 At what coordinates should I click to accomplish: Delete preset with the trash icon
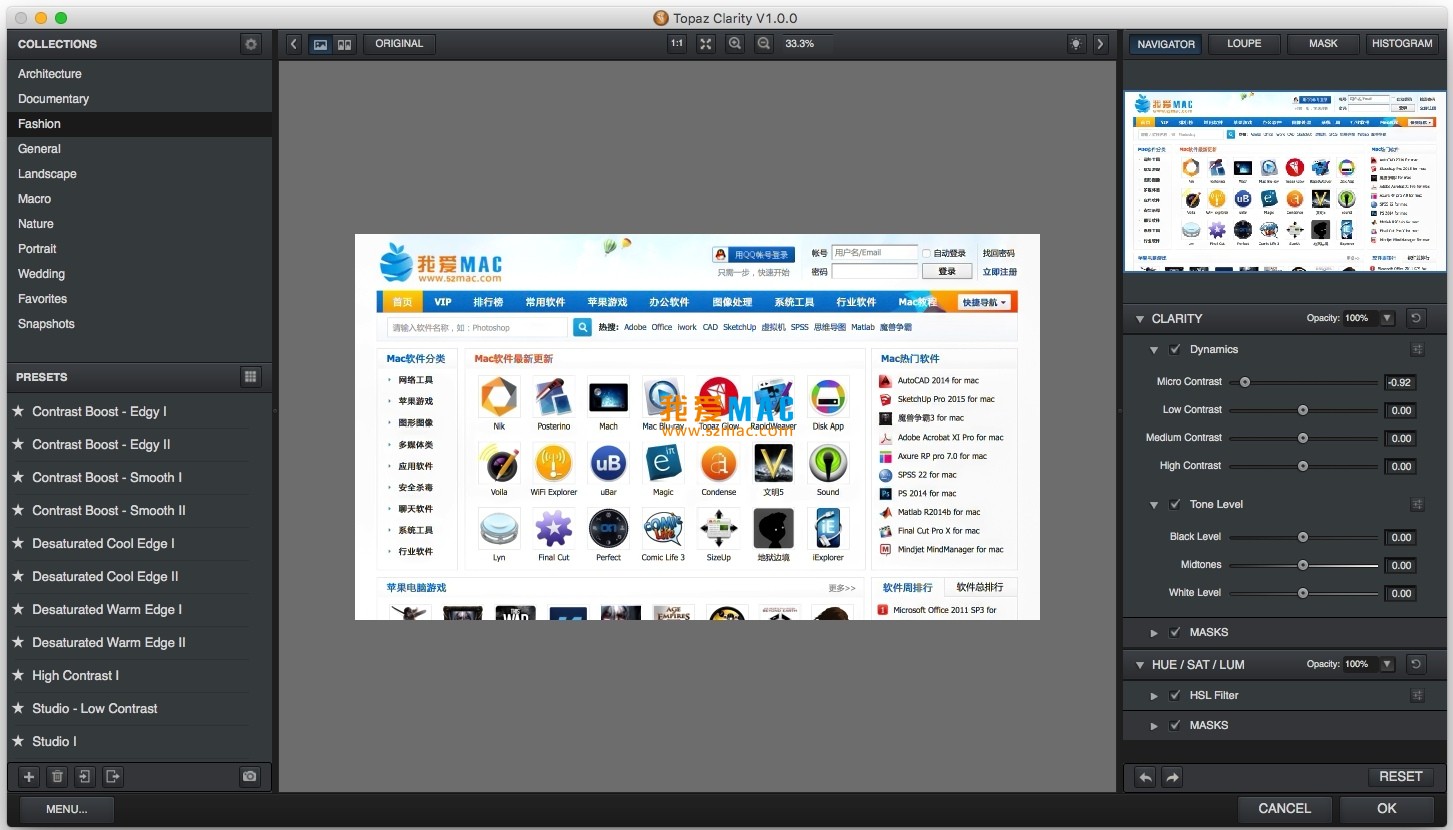coord(57,777)
